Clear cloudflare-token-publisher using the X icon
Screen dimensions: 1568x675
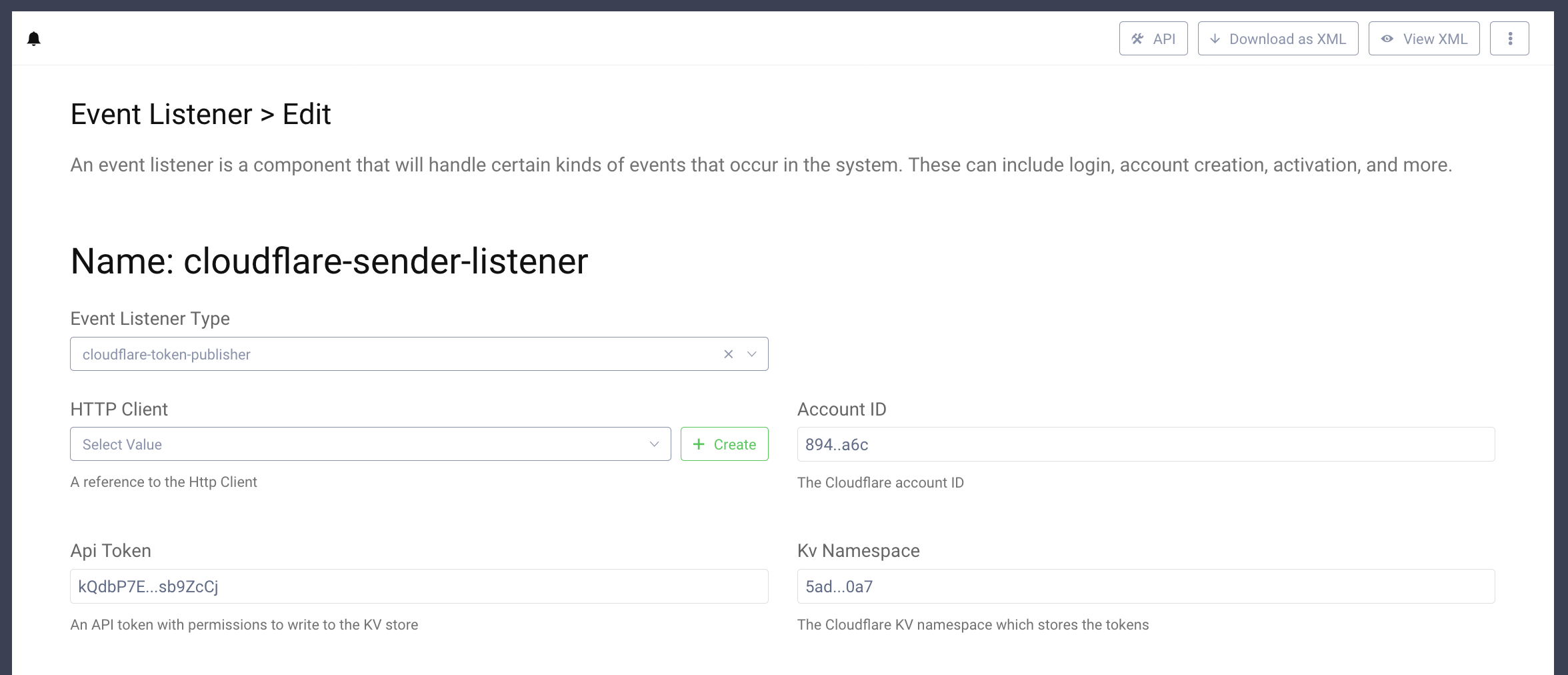(x=728, y=354)
